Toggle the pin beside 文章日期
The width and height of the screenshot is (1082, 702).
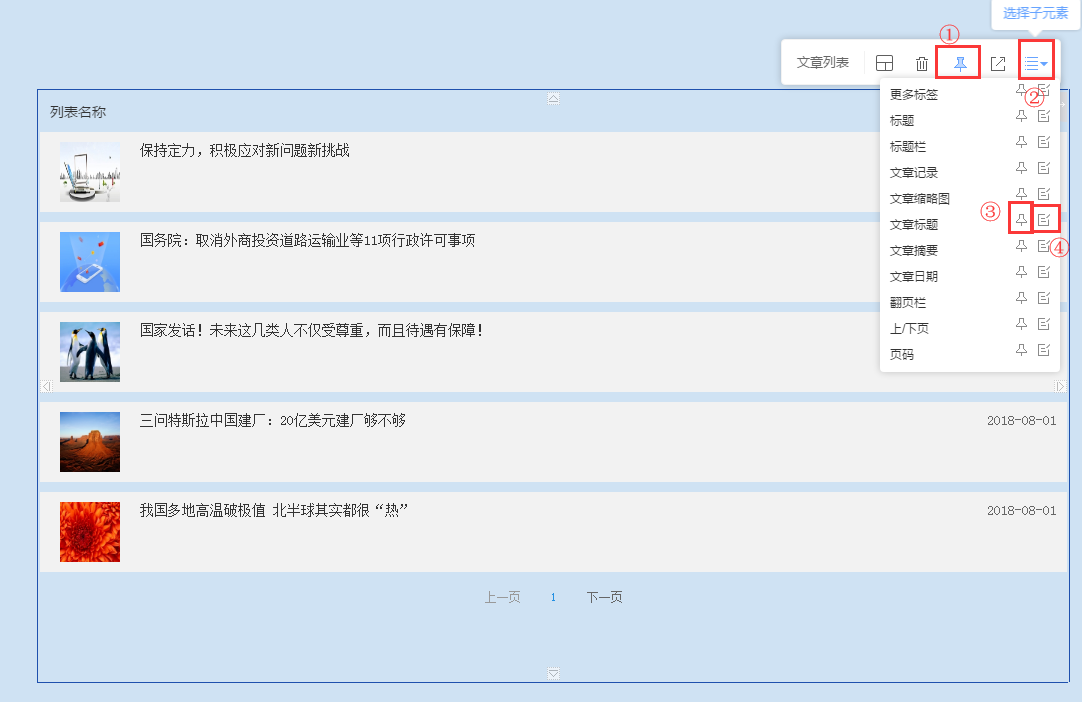pyautogui.click(x=1021, y=272)
